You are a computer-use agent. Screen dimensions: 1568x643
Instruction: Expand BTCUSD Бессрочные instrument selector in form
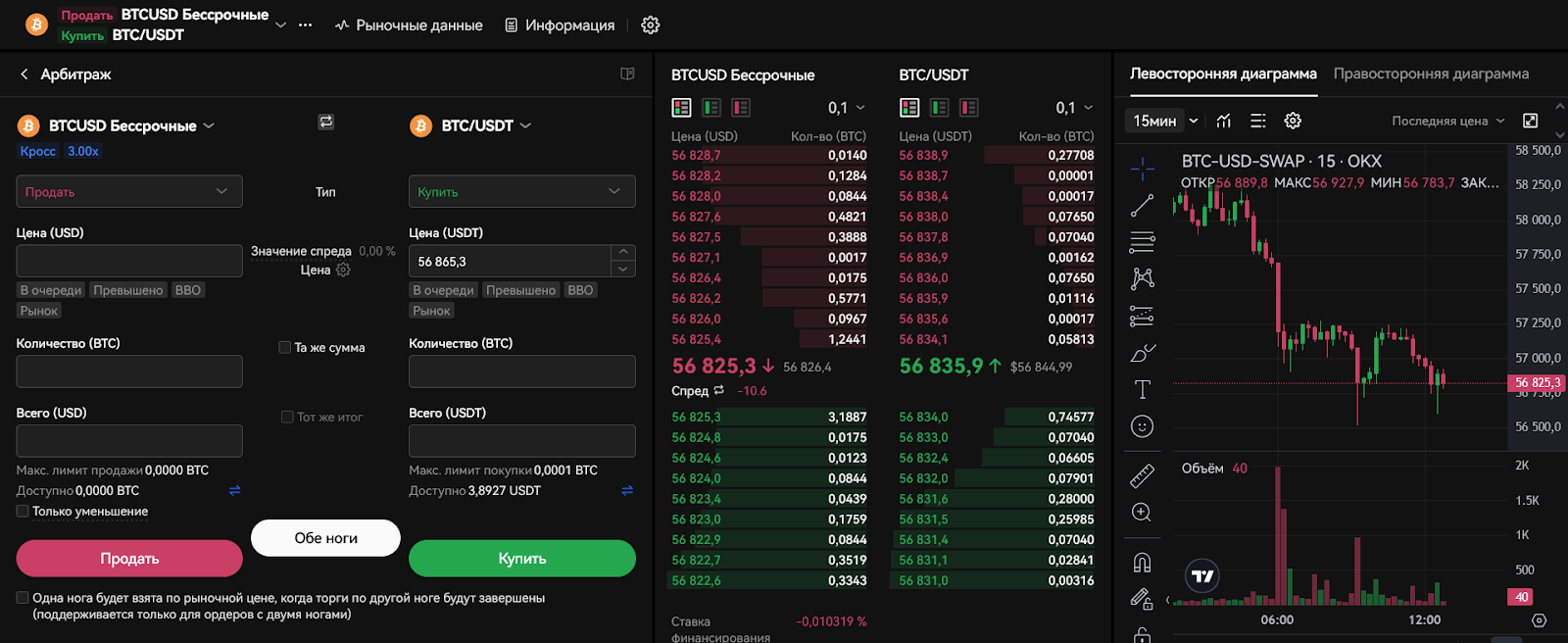209,125
